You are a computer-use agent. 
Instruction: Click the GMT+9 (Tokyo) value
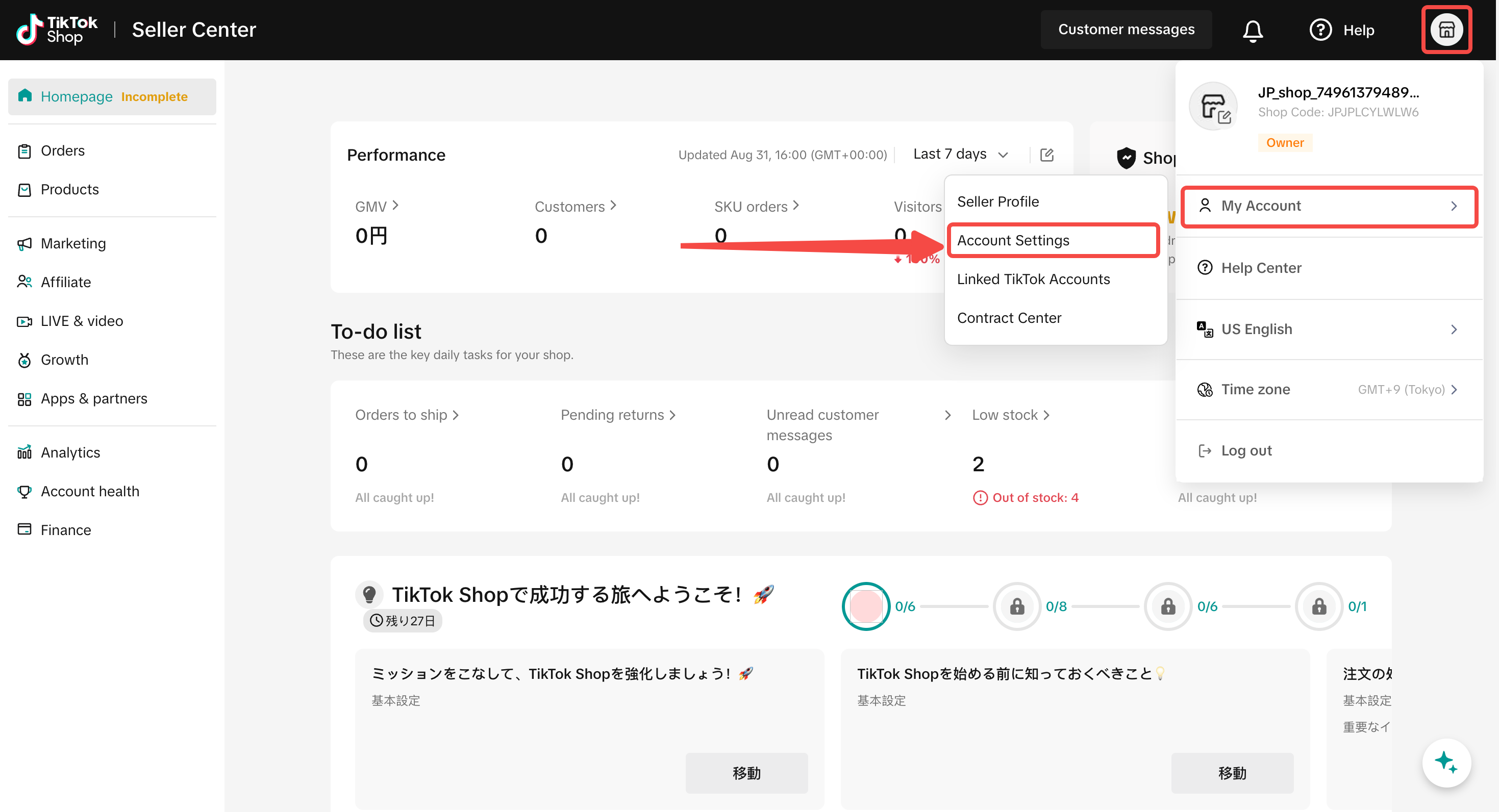point(1401,390)
